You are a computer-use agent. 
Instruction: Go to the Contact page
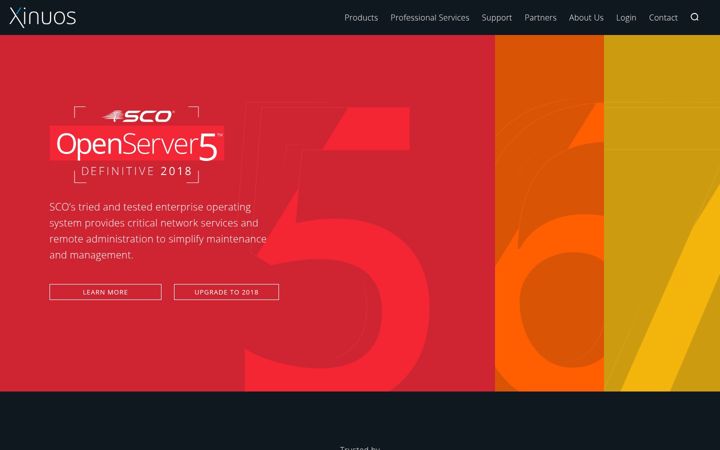tap(663, 17)
